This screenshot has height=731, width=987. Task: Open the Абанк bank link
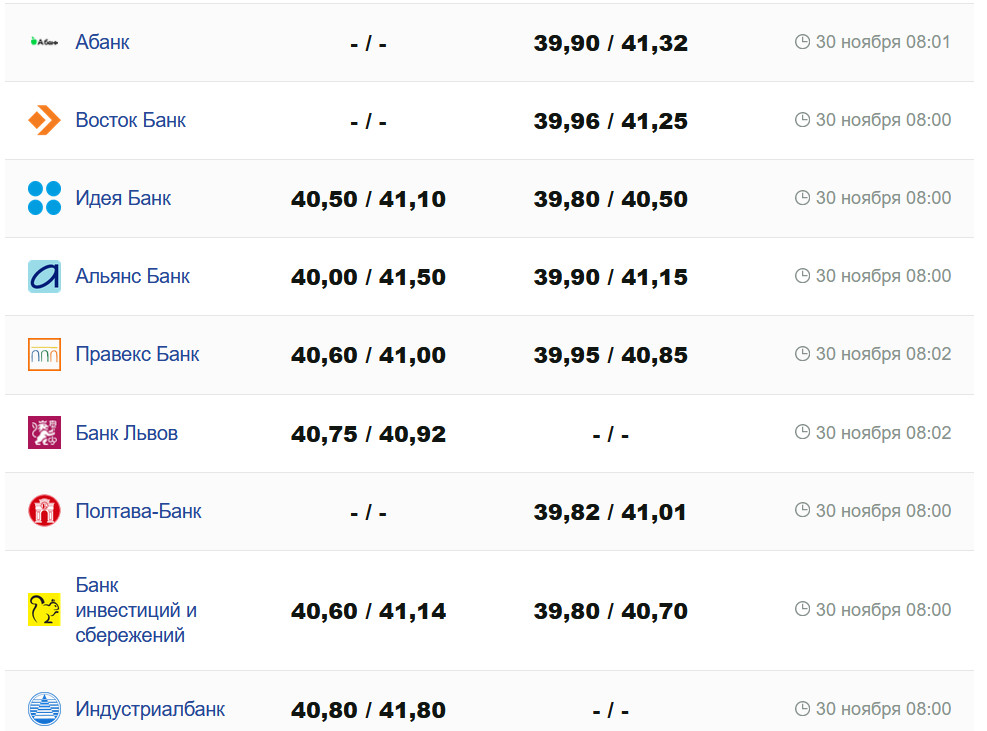[102, 42]
